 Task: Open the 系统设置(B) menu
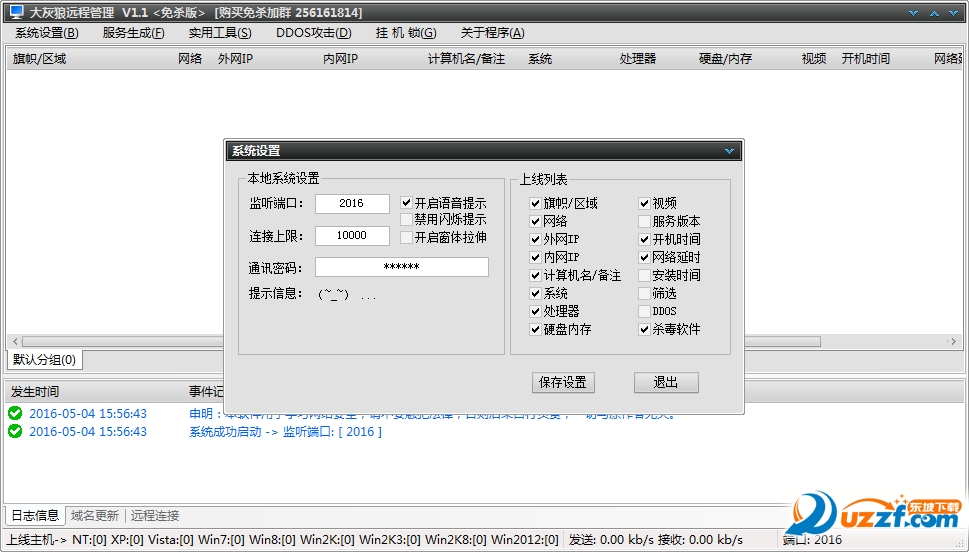[47, 33]
